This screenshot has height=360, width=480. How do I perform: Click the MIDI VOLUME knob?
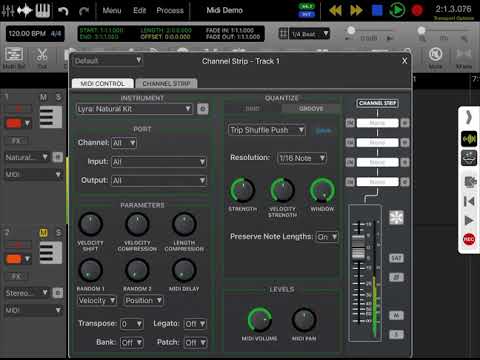click(x=259, y=319)
